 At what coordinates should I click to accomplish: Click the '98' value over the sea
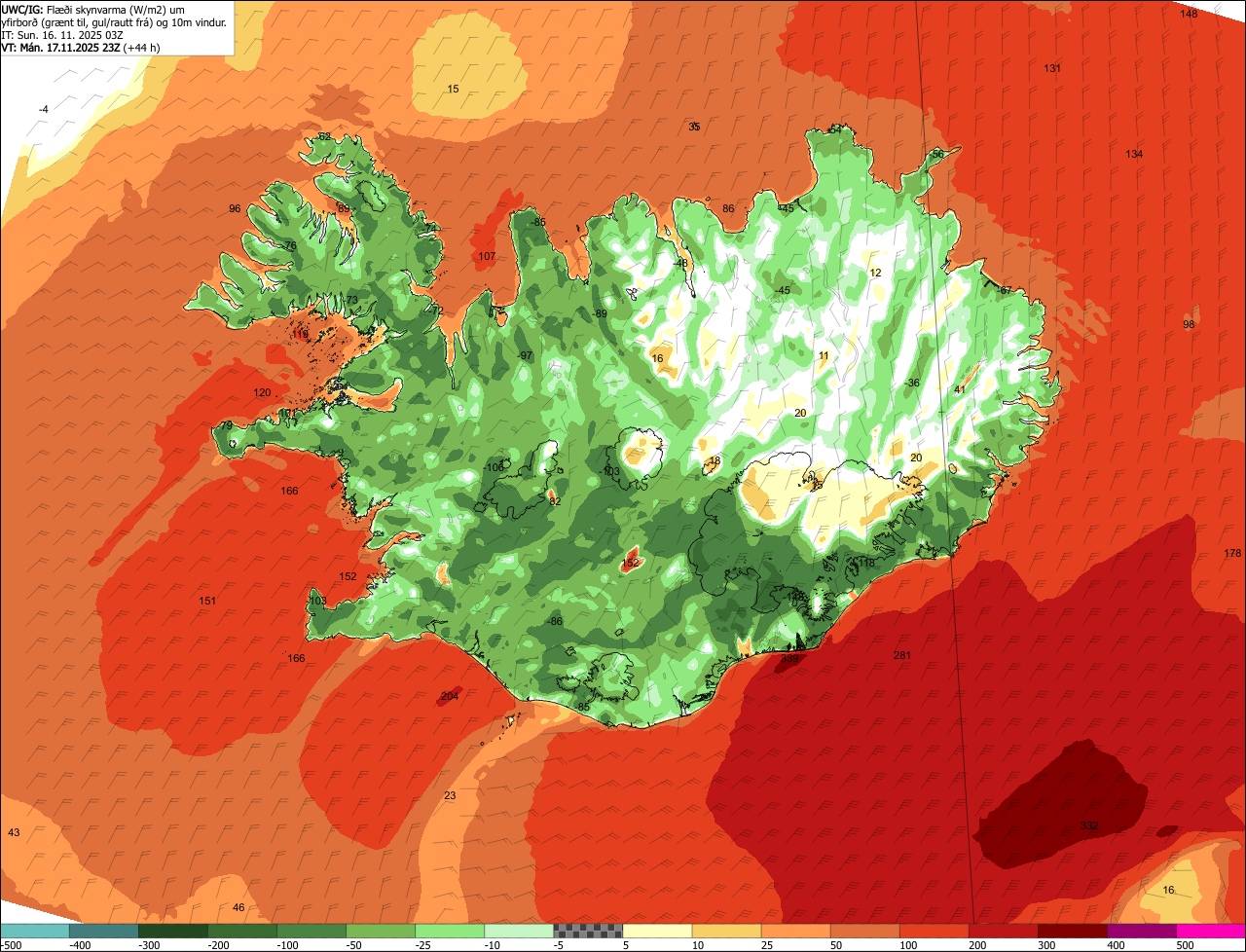[x=1189, y=324]
